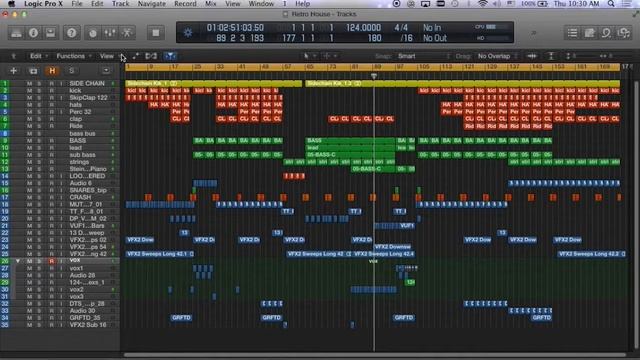Open Quick Help question mark icon
Image resolution: width=640 pixels, height=360 pixels.
point(71,33)
